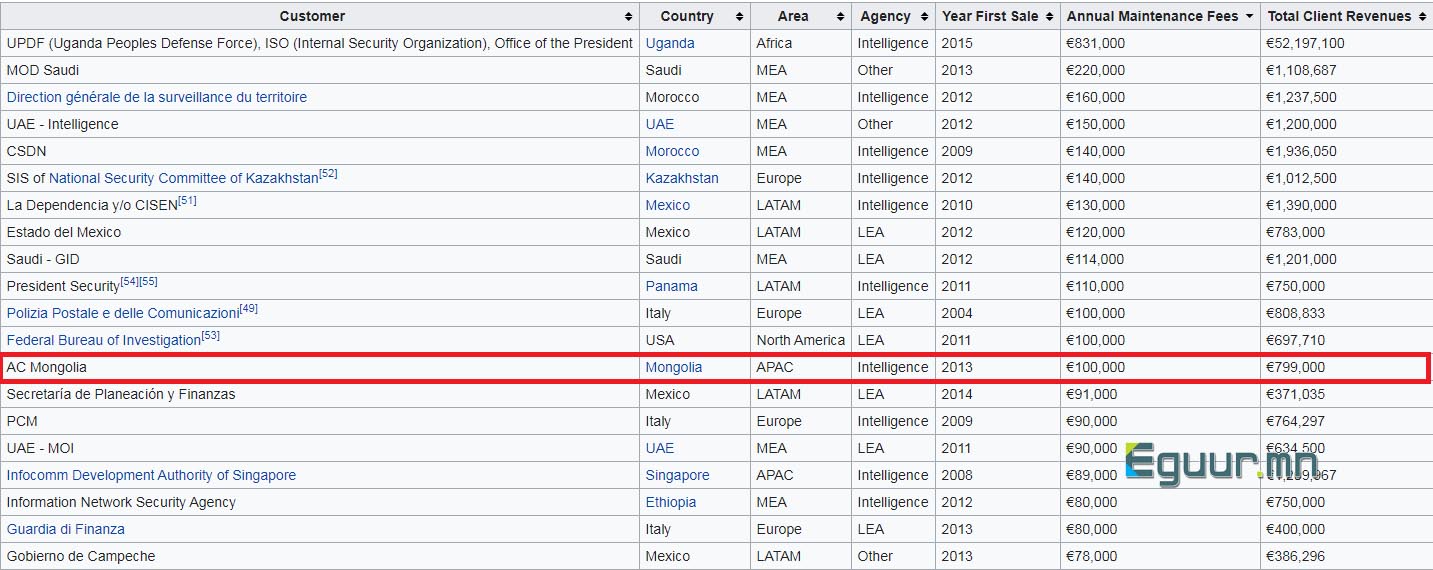1433x570 pixels.
Task: Open the Kazakhstan country link
Action: [682, 178]
